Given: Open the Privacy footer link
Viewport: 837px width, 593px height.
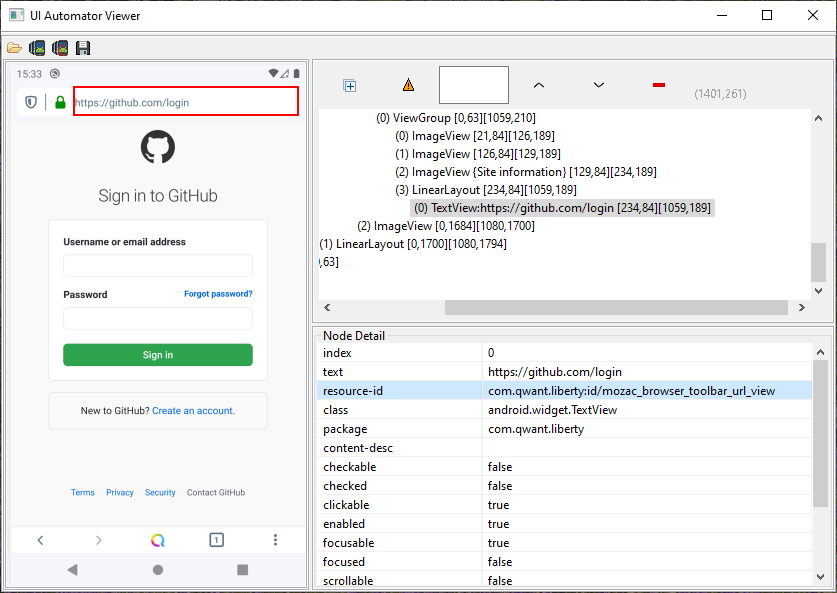Looking at the screenshot, I should pos(120,492).
